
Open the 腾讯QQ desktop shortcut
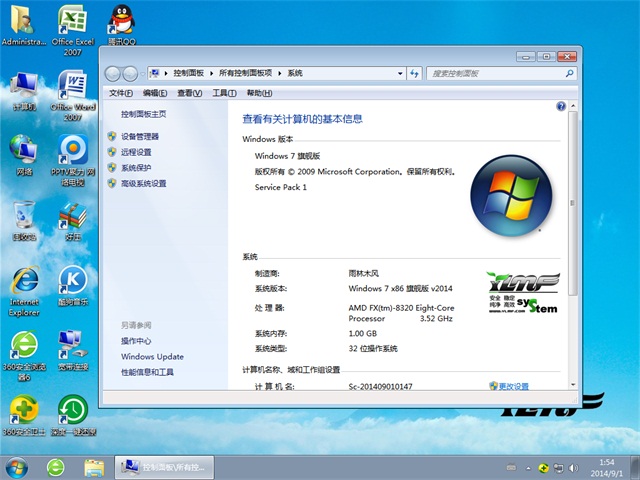coord(121,24)
